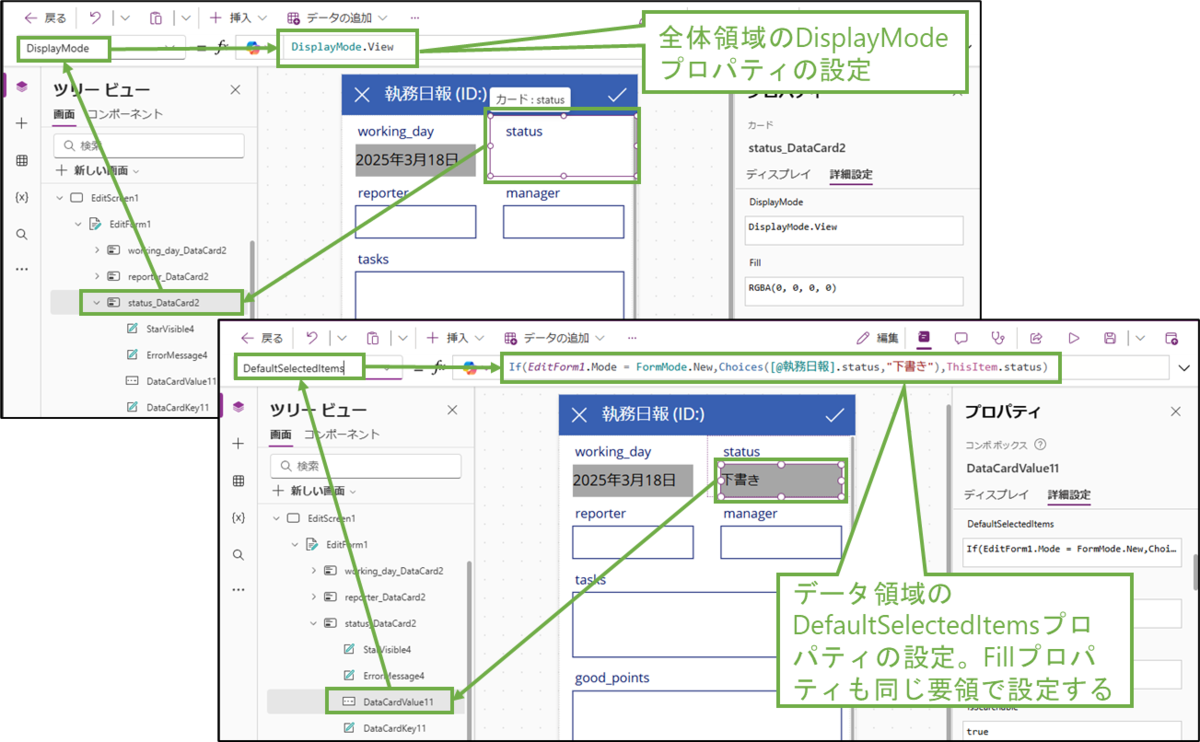Image resolution: width=1200 pixels, height=742 pixels.
Task: Click the DefaultSelectedItems value field in the properties pane
Action: (1073, 549)
